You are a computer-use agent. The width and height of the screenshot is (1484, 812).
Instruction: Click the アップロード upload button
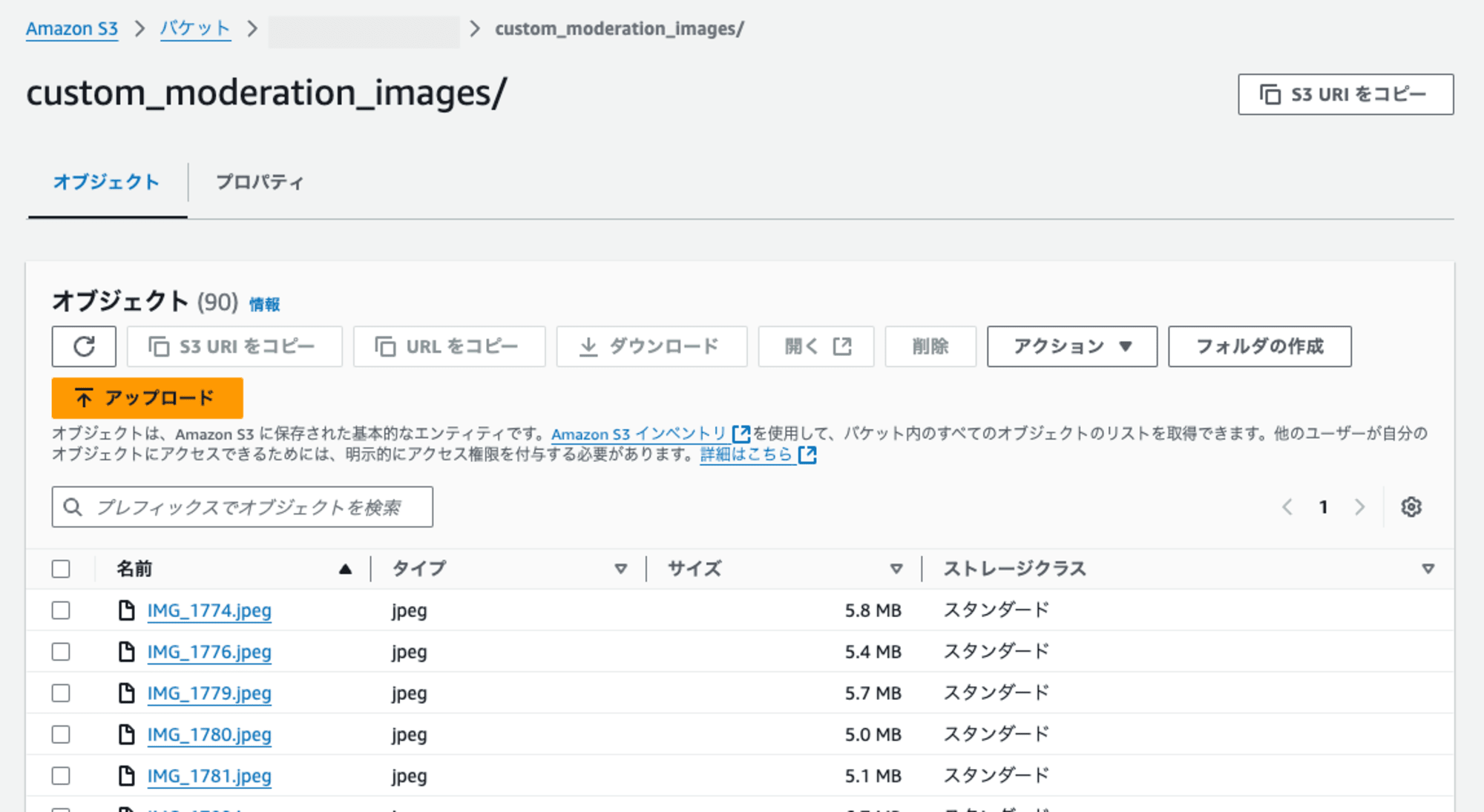147,398
